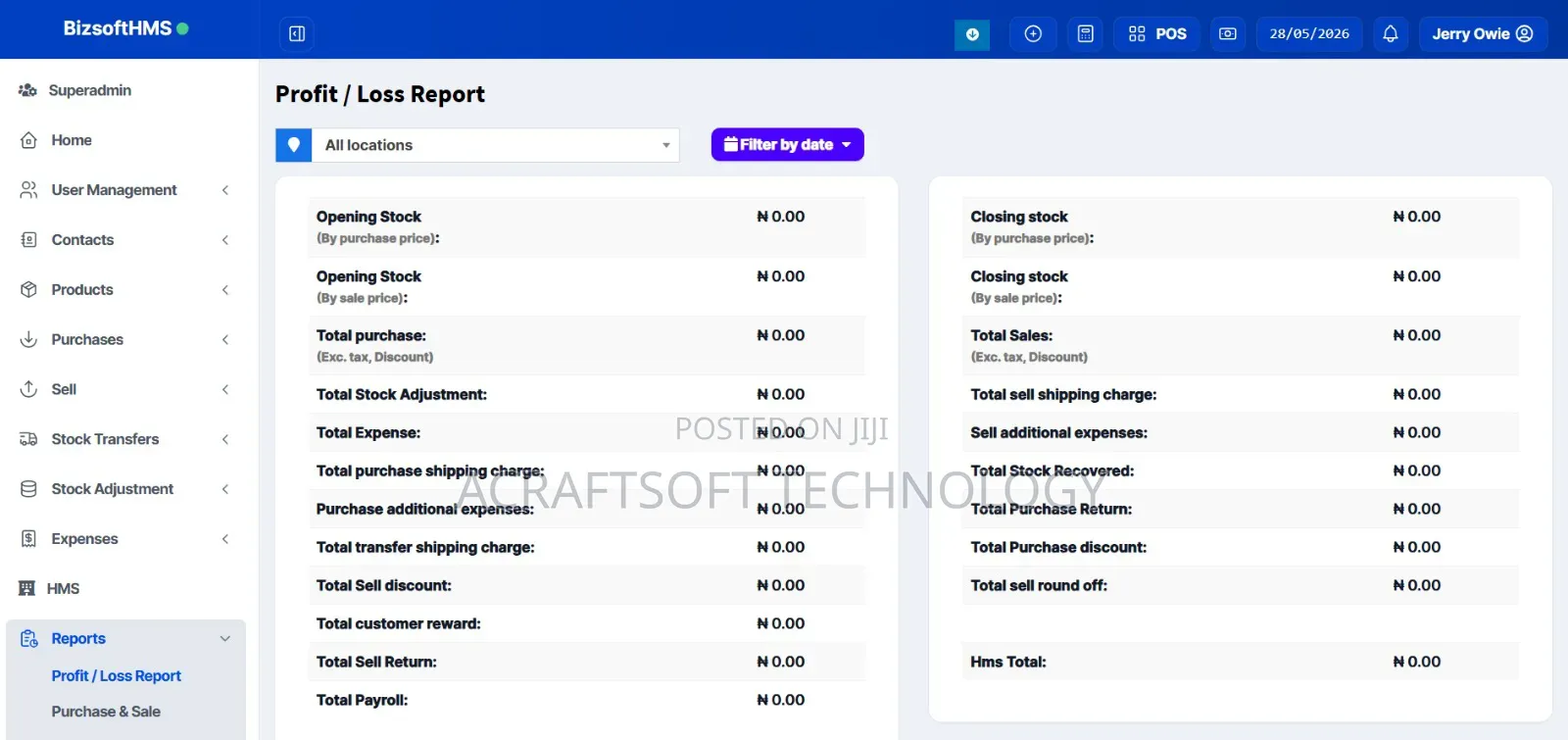Open the calculator icon in header
This screenshot has width=1568, height=740.
click(1086, 33)
